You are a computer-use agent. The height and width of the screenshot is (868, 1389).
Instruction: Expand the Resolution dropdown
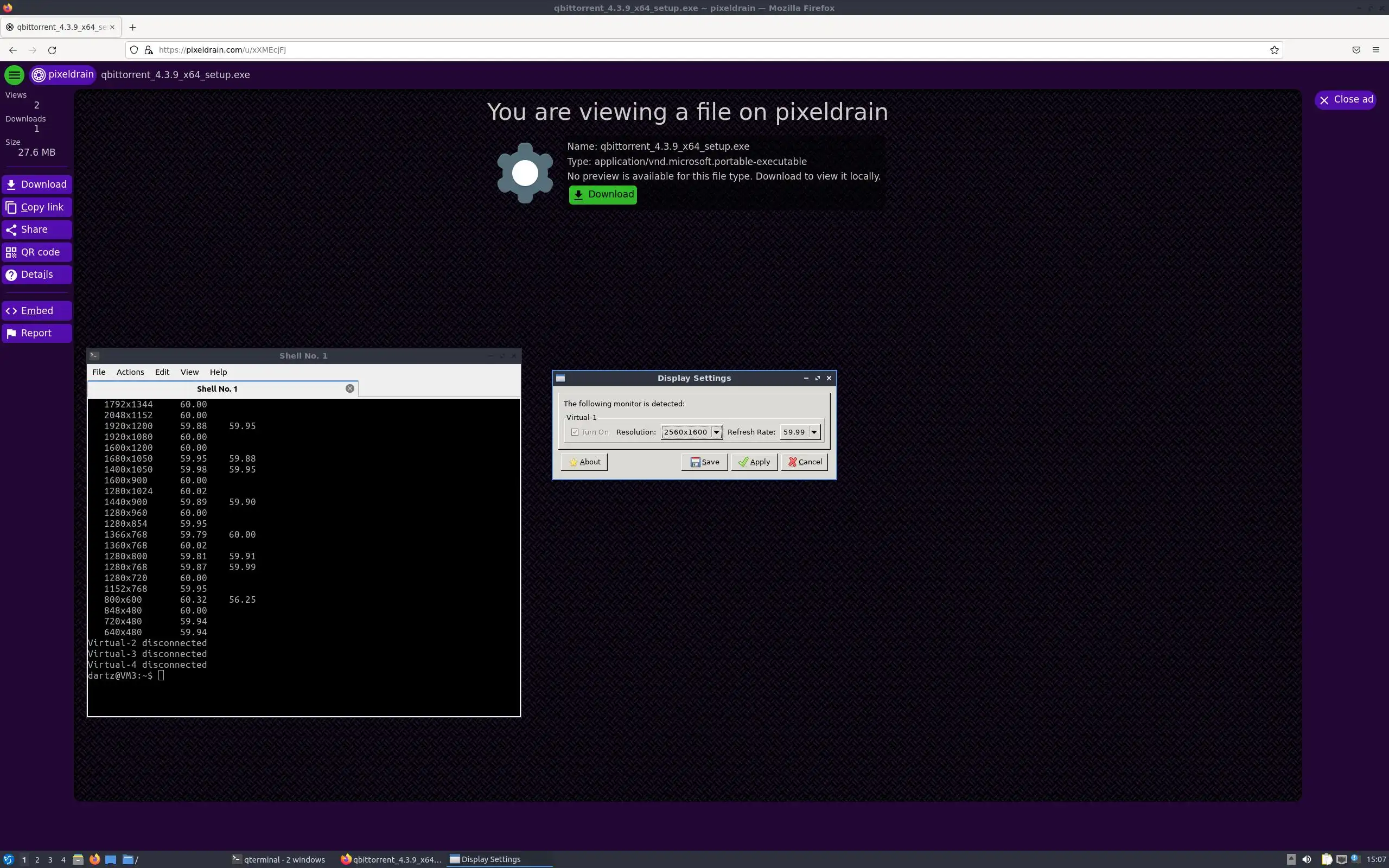coord(716,432)
